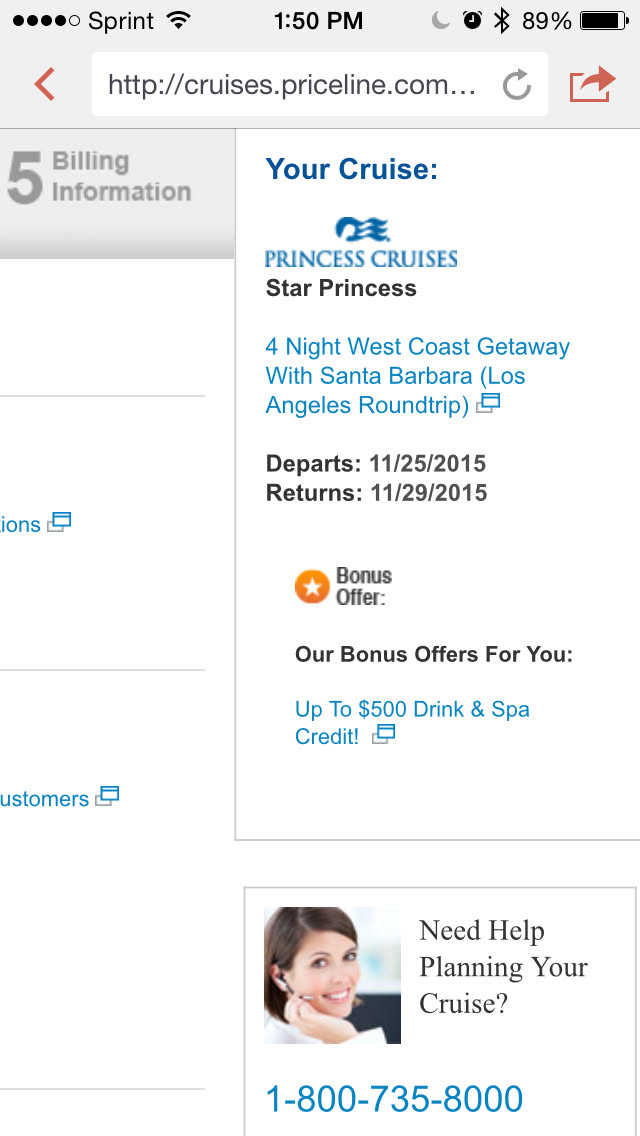Tap the Wi-Fi signal icon
Screen dimensions: 640x1136
coord(178,20)
